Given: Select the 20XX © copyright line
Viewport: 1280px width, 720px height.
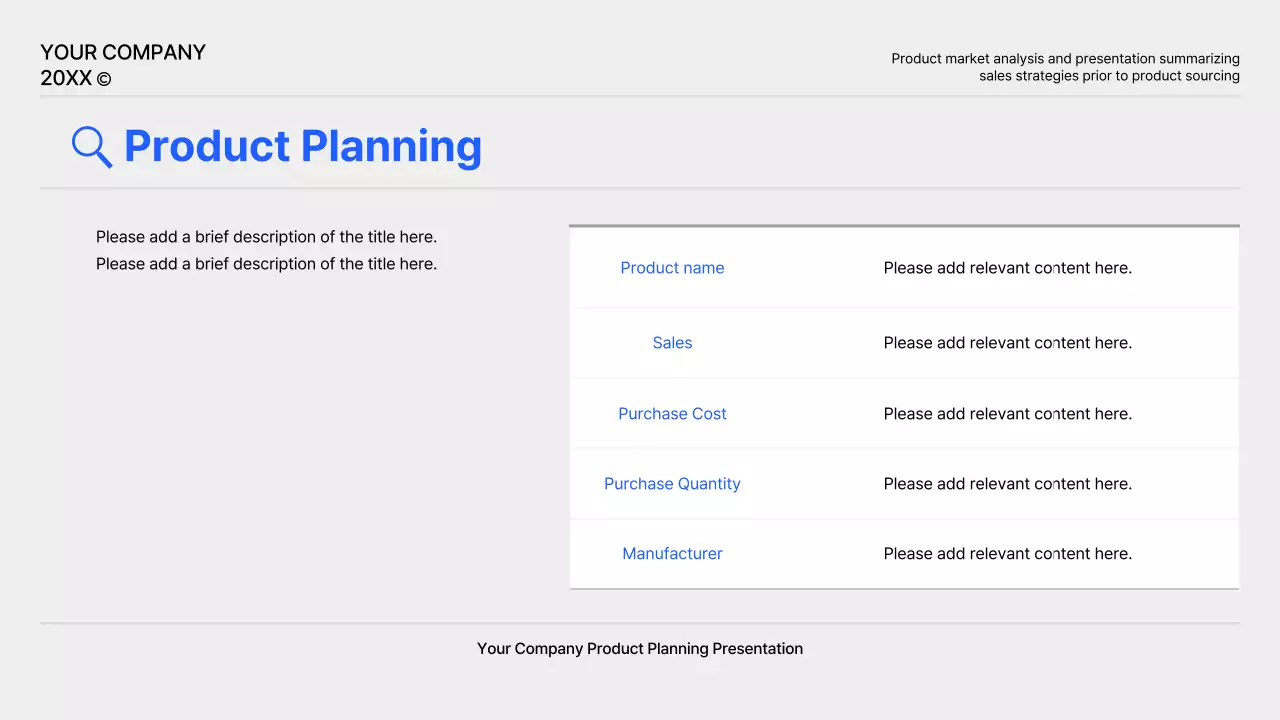Looking at the screenshot, I should [x=75, y=78].
